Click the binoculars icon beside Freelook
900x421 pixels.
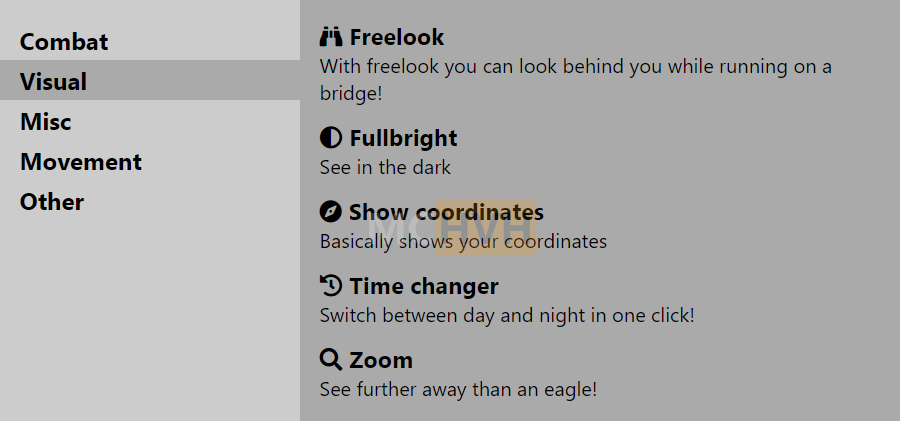[331, 38]
